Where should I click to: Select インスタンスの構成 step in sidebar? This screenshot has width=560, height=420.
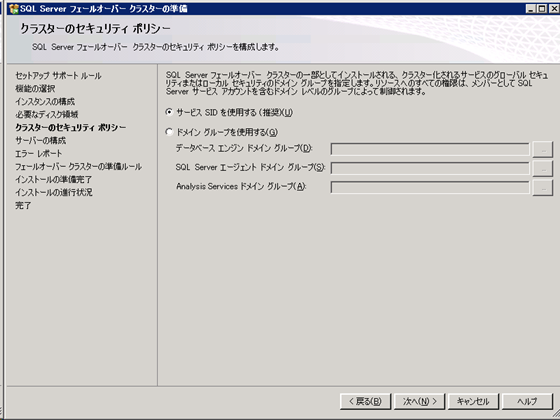(x=45, y=102)
